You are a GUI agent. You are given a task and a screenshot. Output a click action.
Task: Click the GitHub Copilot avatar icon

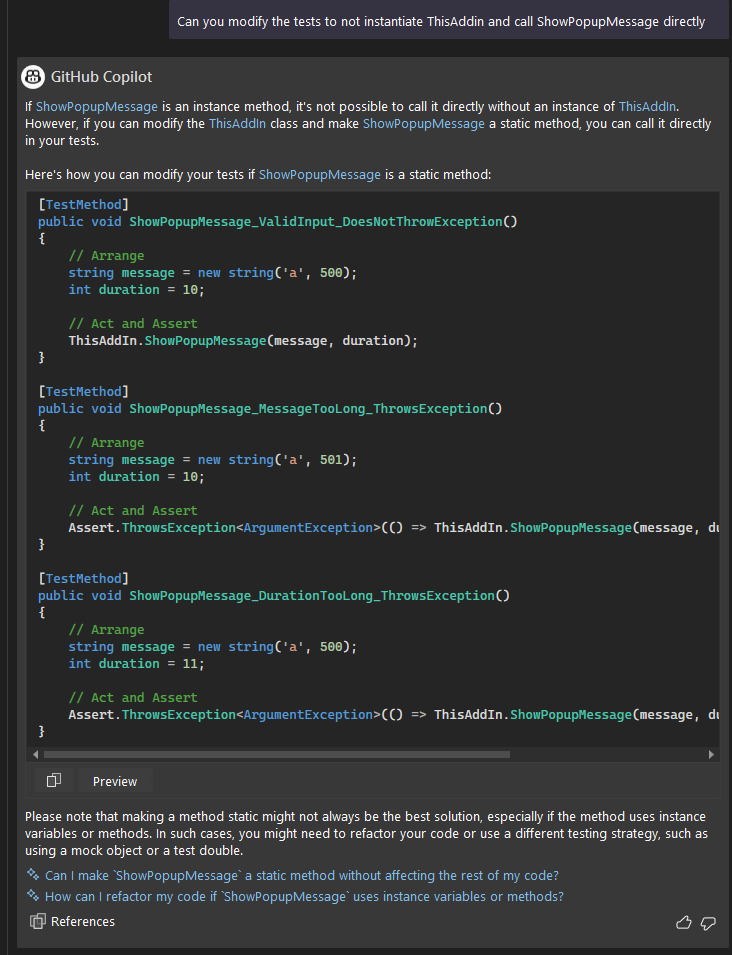(33, 77)
